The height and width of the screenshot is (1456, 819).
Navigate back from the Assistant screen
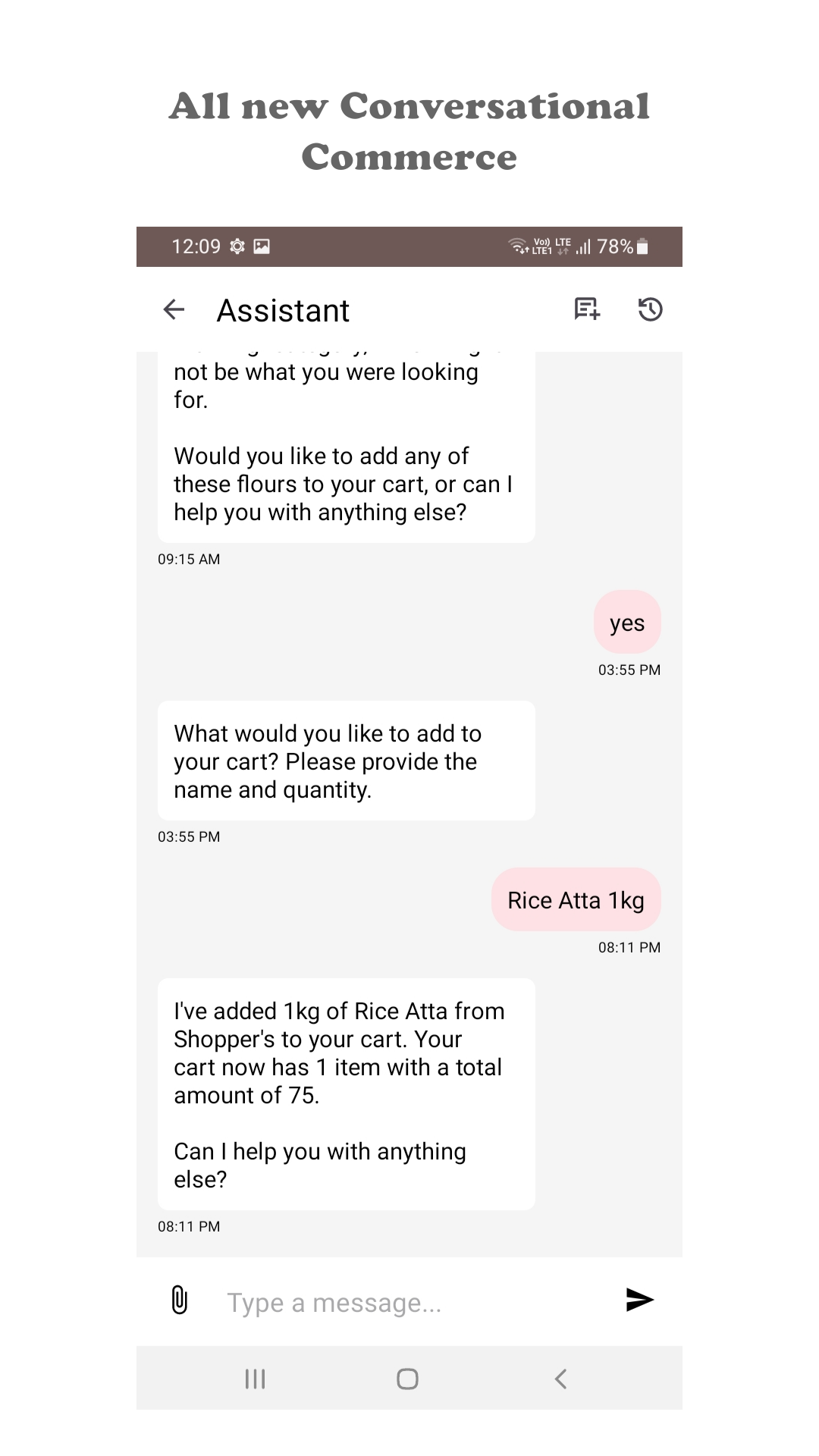tap(174, 309)
